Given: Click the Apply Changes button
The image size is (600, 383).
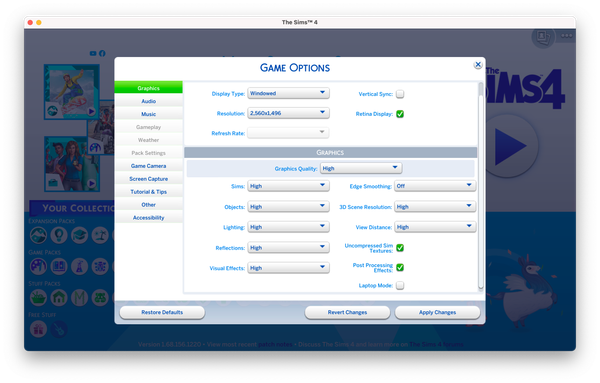Looking at the screenshot, I should 437,312.
